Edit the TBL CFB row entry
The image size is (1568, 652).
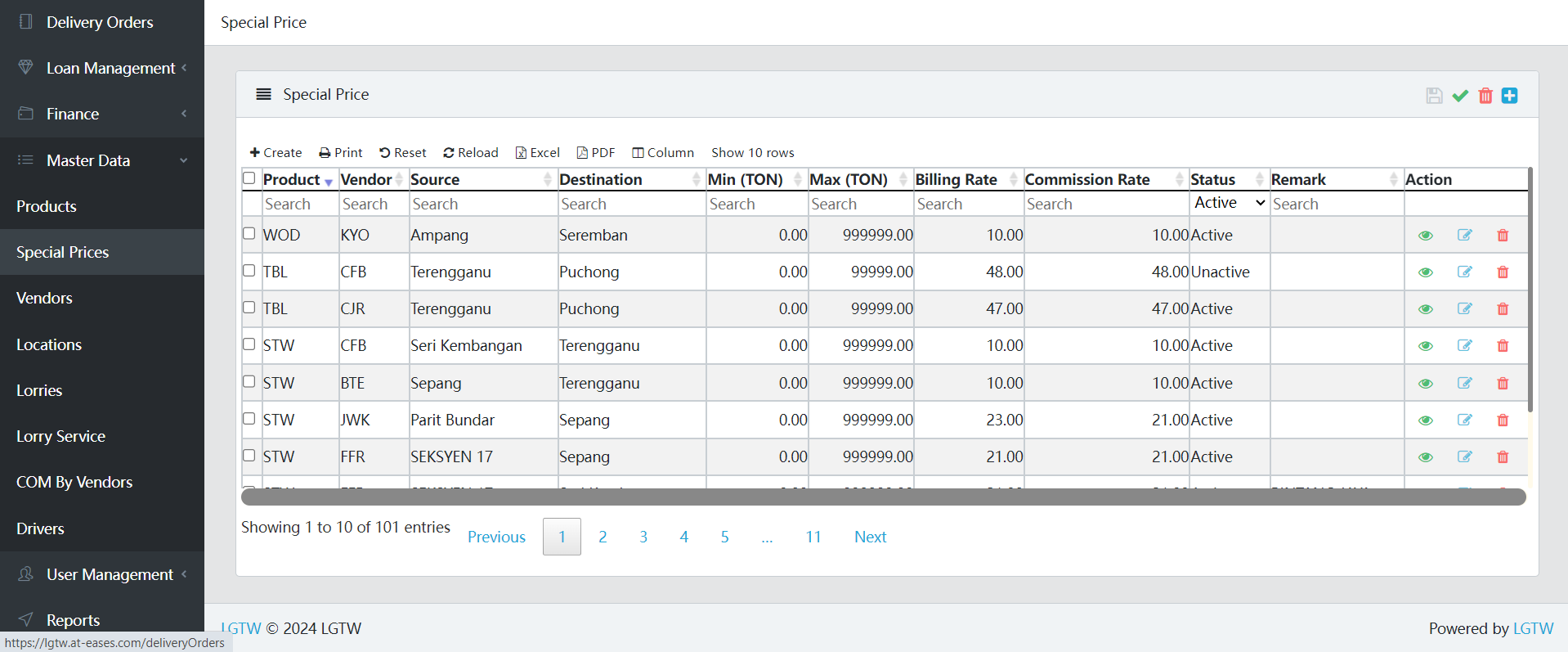point(1464,272)
